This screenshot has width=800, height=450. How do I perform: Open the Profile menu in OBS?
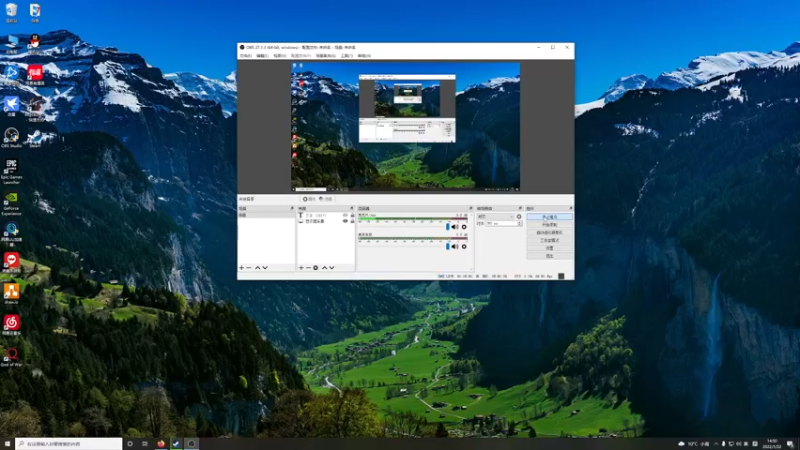click(301, 56)
